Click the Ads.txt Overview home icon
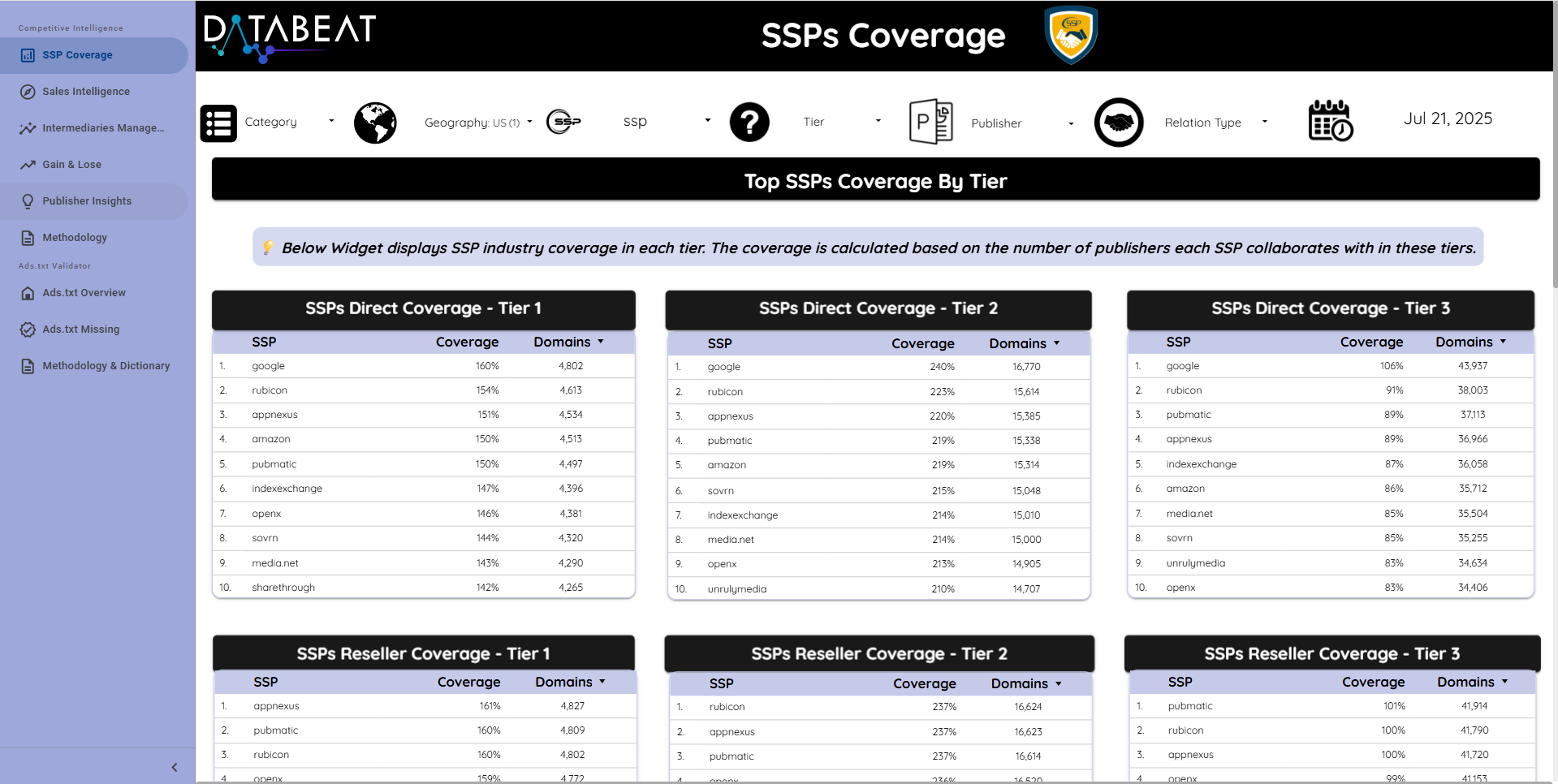Viewport: 1558px width, 784px height. [x=28, y=293]
